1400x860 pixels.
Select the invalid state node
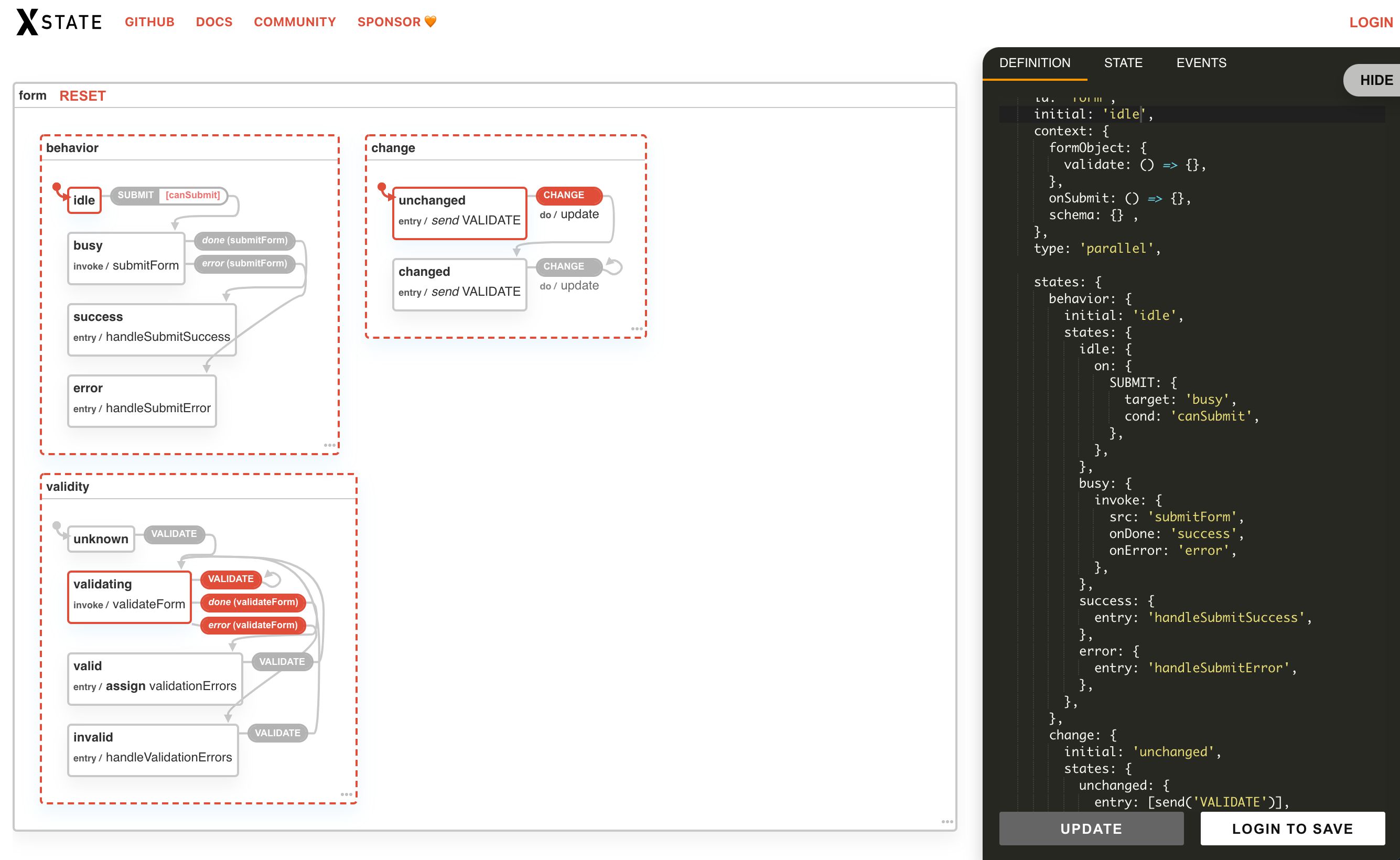153,750
